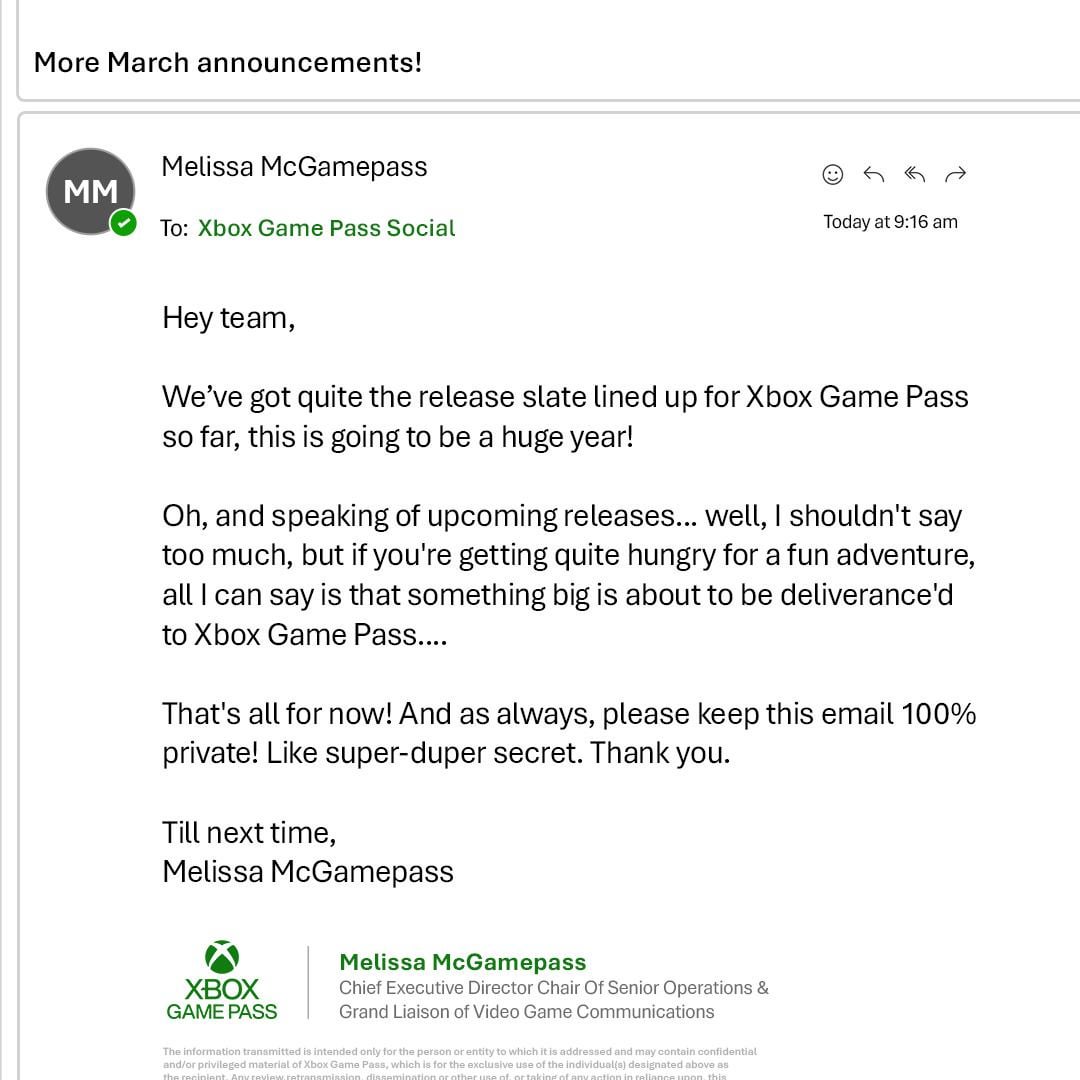Open the Xbox Game Pass Social recipient link

(x=326, y=228)
